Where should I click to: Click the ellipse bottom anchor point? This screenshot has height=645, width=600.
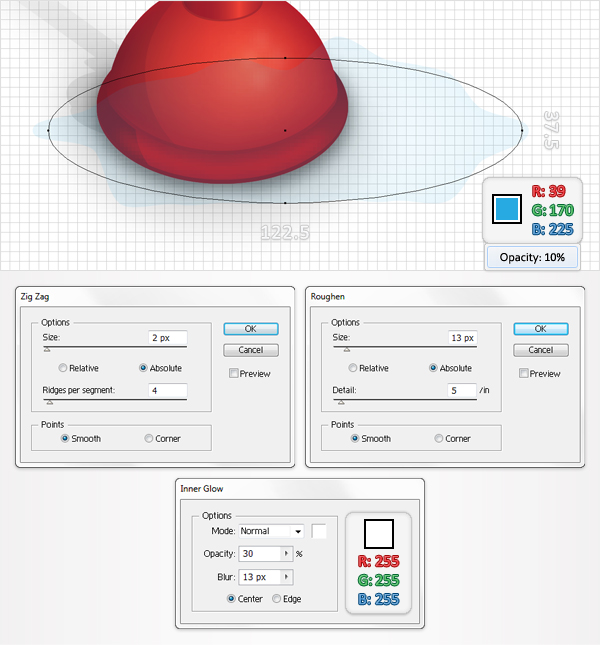click(285, 203)
